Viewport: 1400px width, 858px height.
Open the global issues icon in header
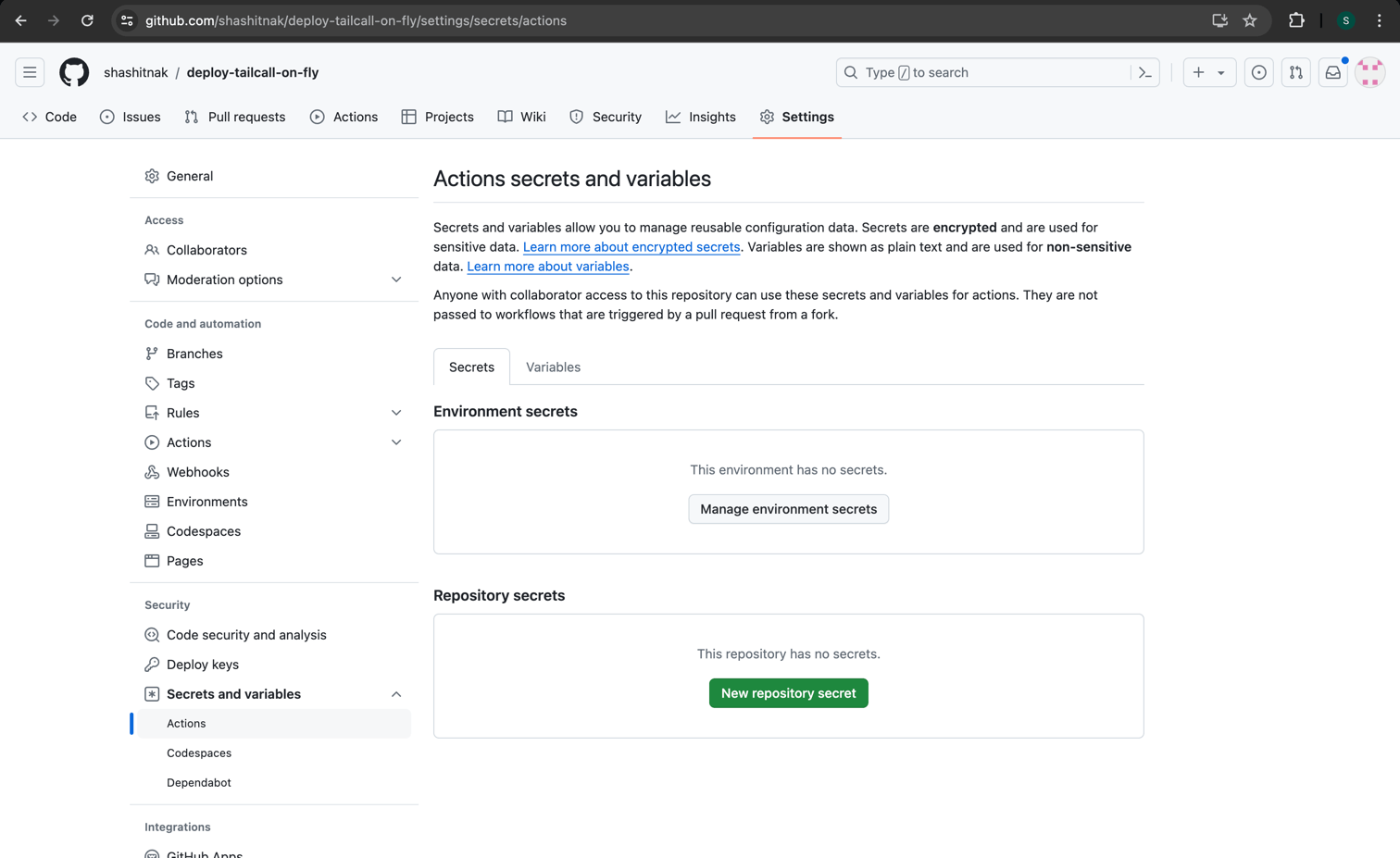(1258, 72)
